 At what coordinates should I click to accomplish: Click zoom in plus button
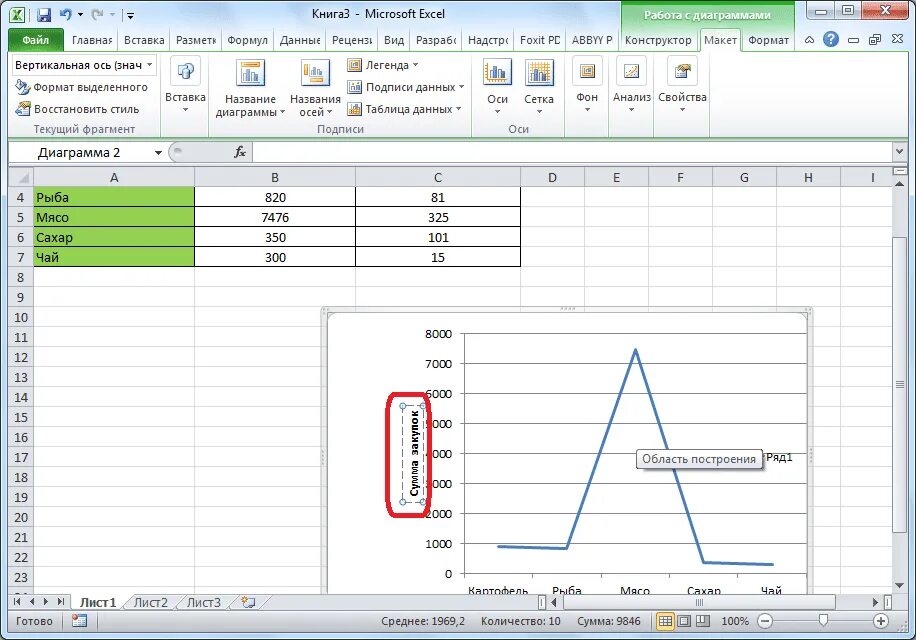click(880, 621)
